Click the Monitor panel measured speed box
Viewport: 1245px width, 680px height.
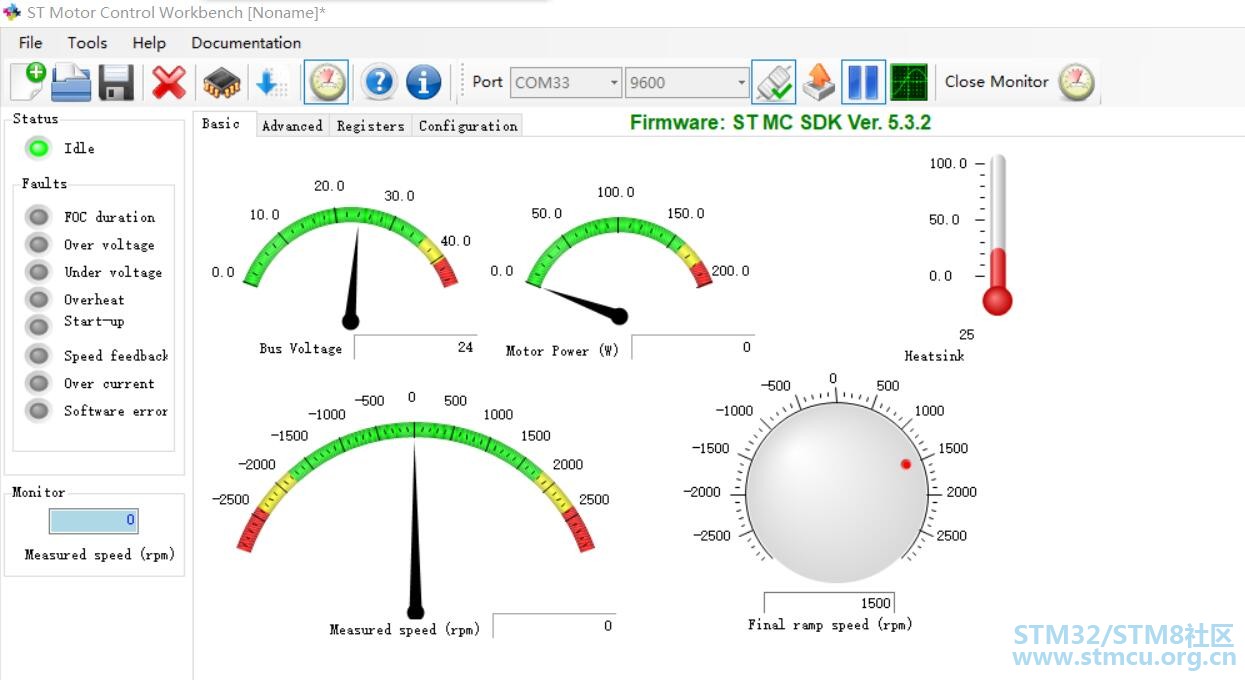point(94,520)
